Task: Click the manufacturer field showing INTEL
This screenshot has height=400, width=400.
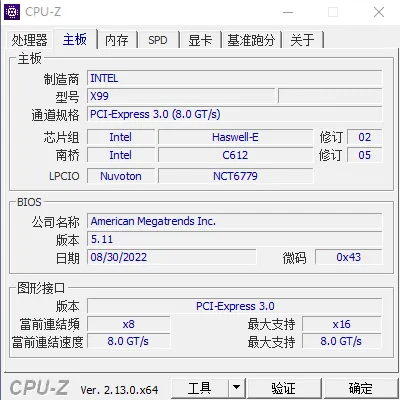Action: [x=235, y=78]
